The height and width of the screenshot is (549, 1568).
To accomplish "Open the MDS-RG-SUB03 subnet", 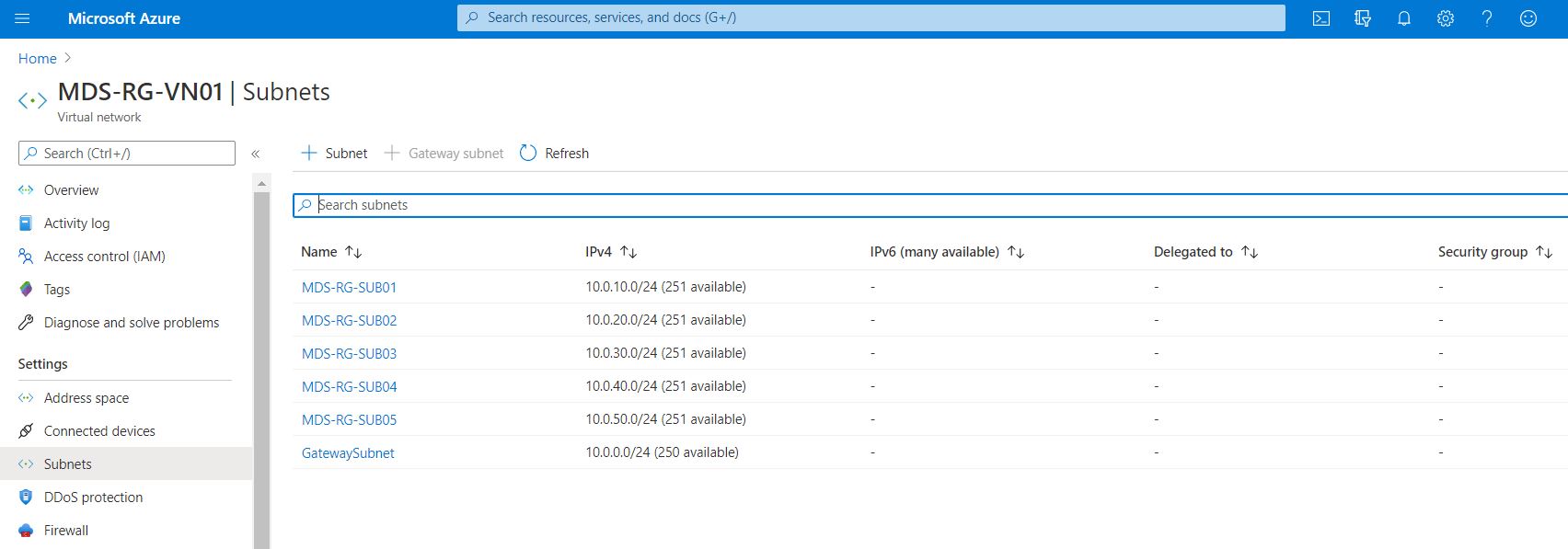I will click(x=349, y=354).
